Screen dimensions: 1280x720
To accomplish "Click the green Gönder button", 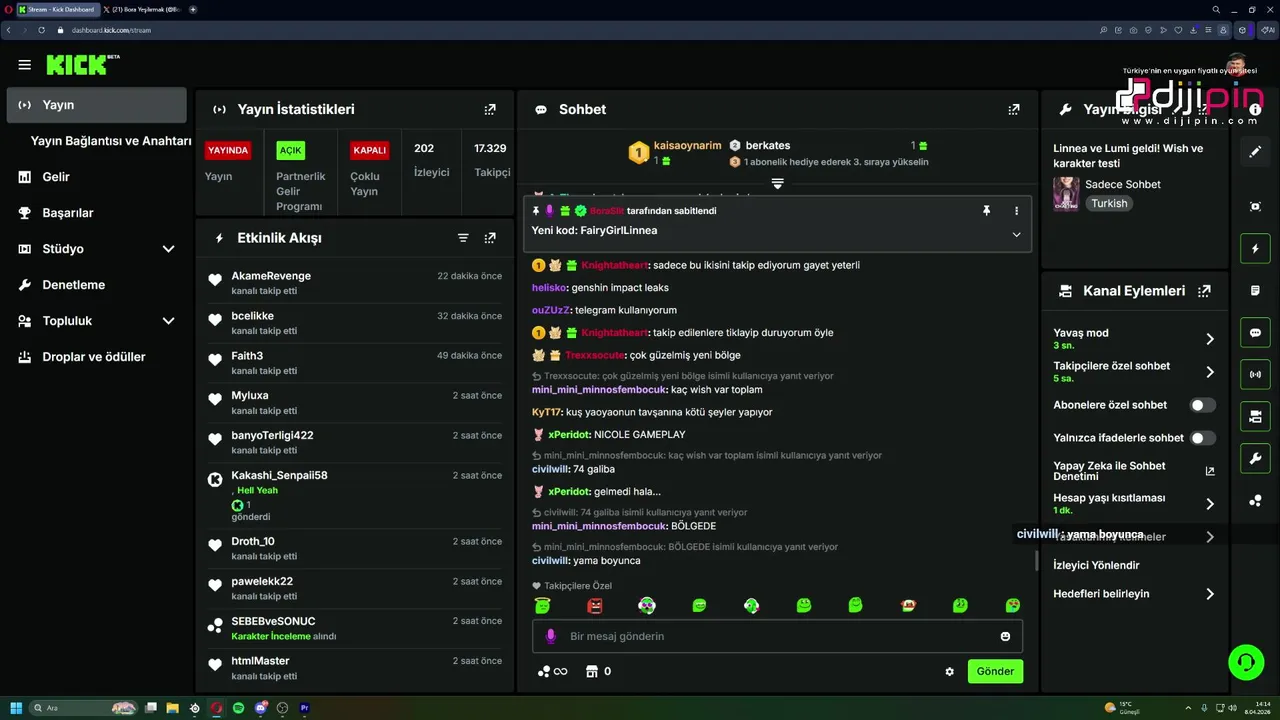I will (x=995, y=671).
